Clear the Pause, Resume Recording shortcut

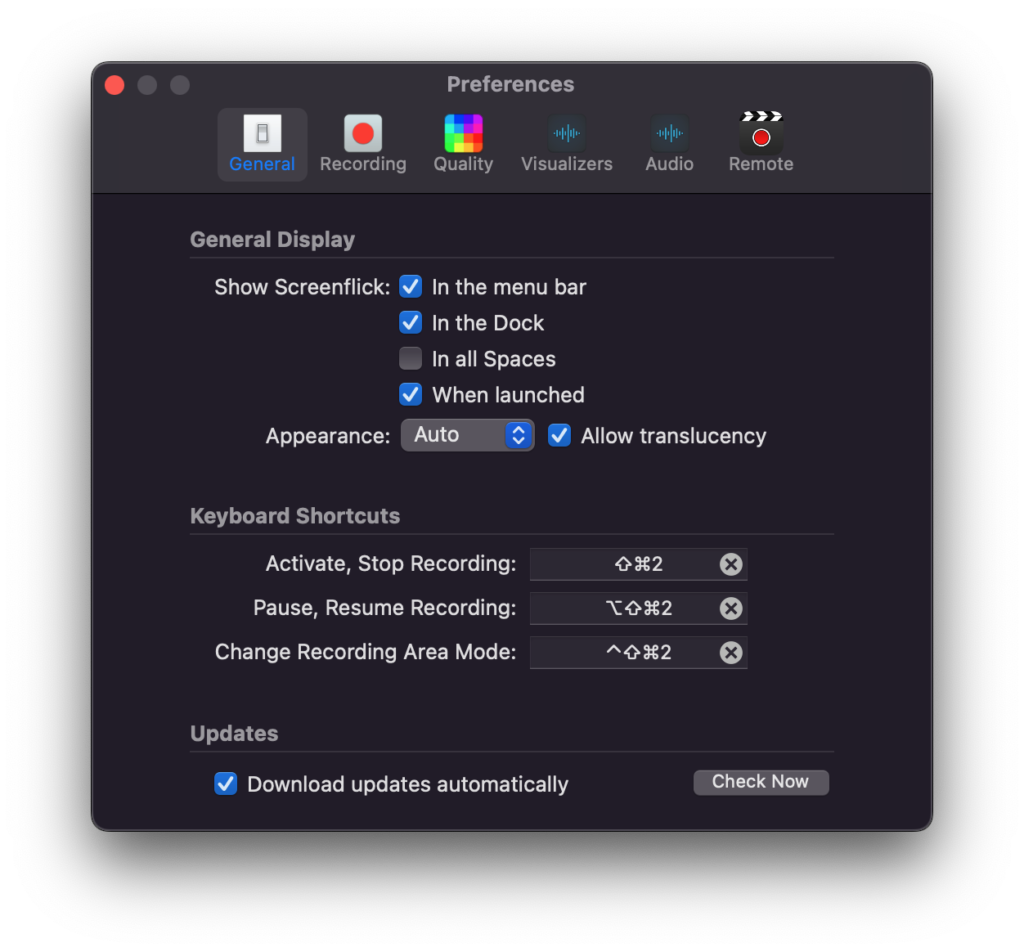(731, 608)
